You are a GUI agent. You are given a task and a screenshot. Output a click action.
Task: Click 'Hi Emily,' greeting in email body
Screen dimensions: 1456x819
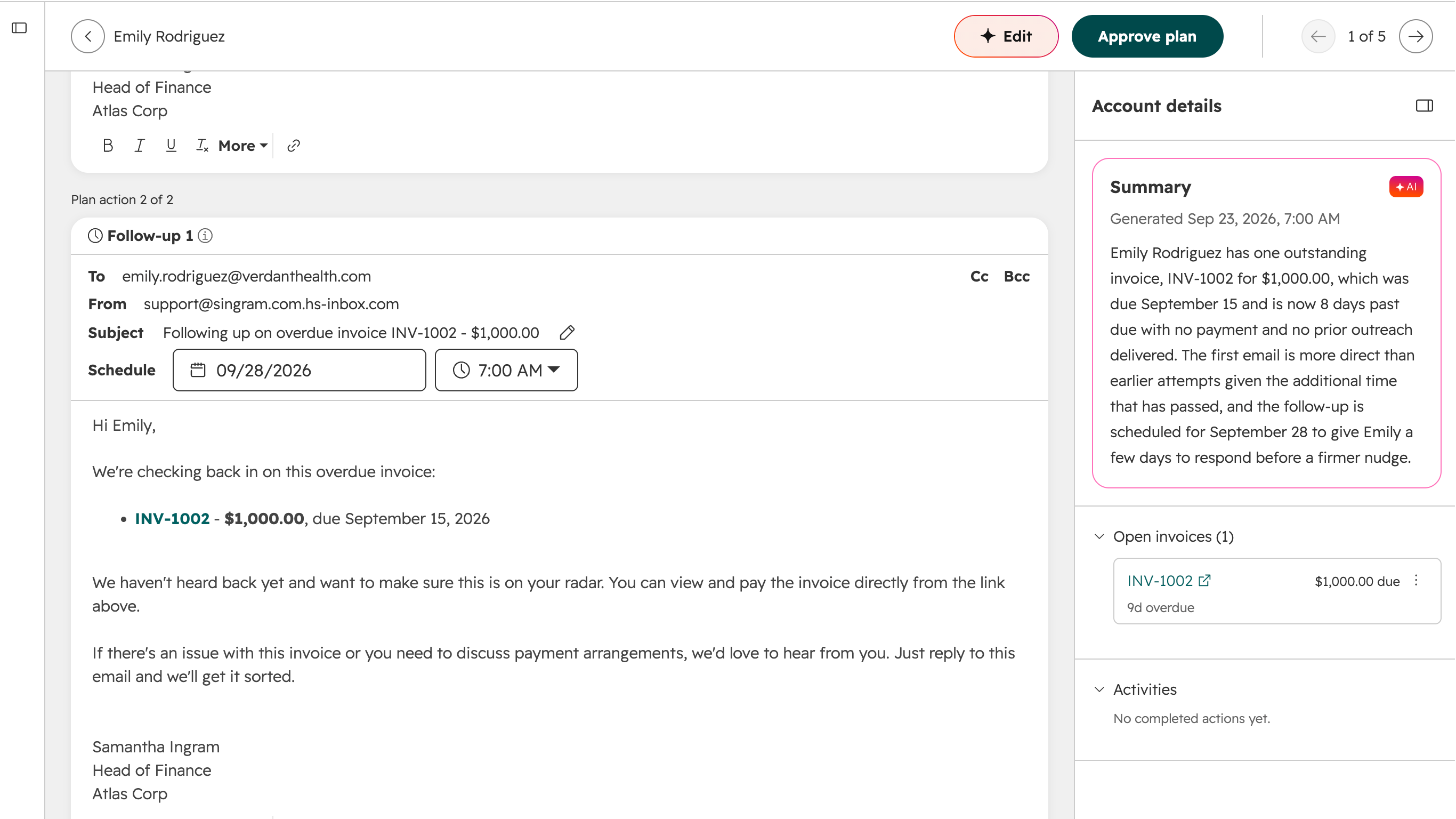click(124, 425)
